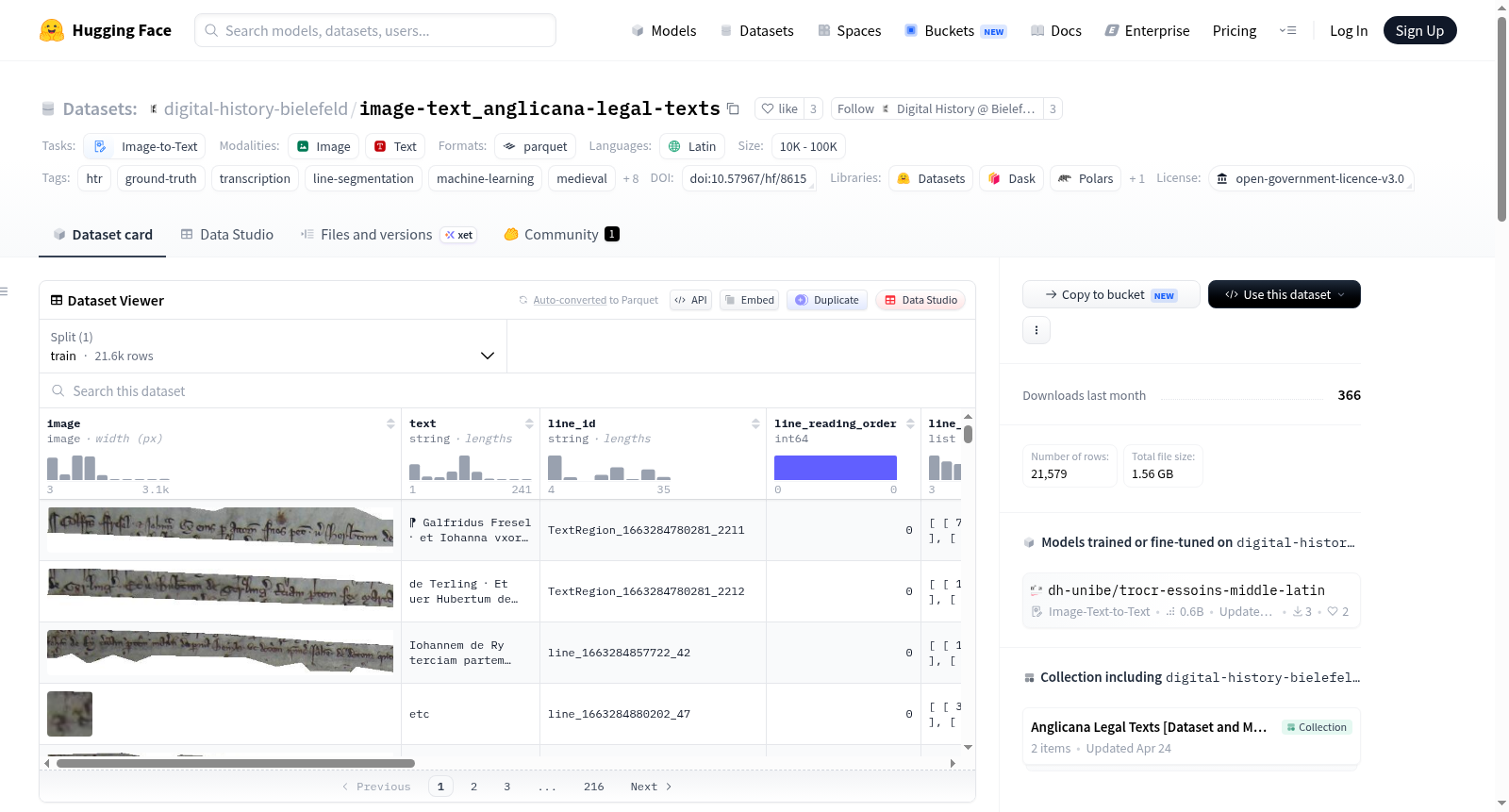Screen dimensions: 1509x812
Task: Open the Polars library tag
Action: (1086, 178)
